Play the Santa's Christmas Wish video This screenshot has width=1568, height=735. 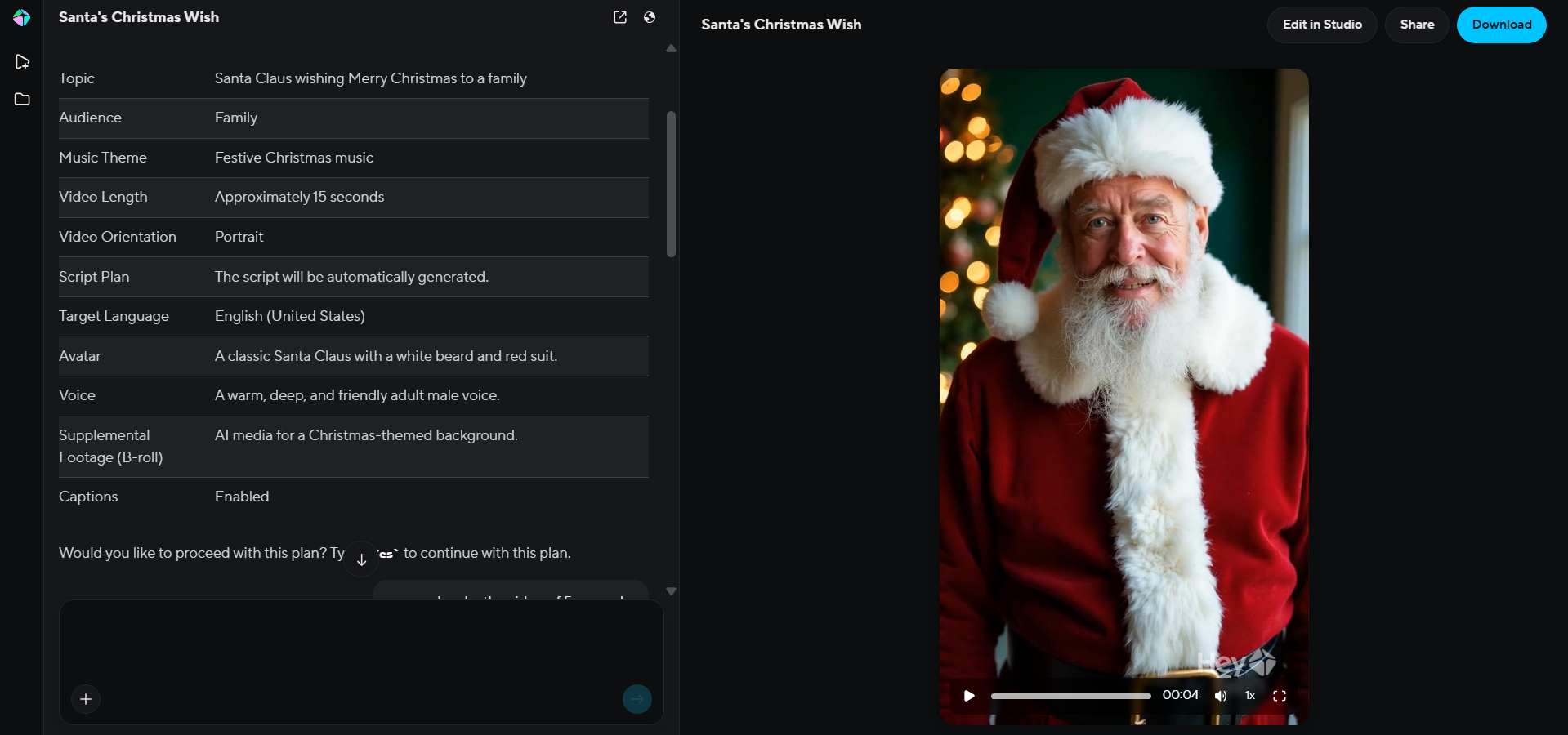point(968,696)
